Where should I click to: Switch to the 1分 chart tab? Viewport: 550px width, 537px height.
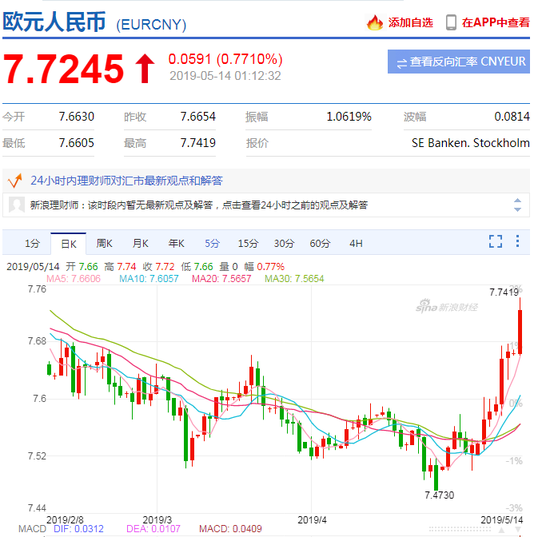tap(32, 243)
